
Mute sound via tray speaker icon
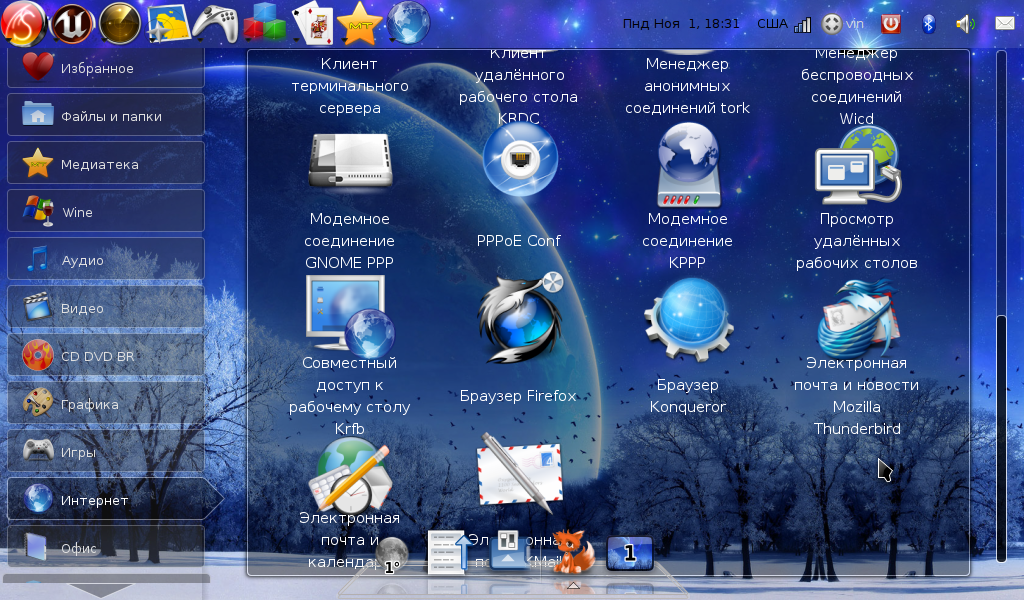(x=965, y=23)
